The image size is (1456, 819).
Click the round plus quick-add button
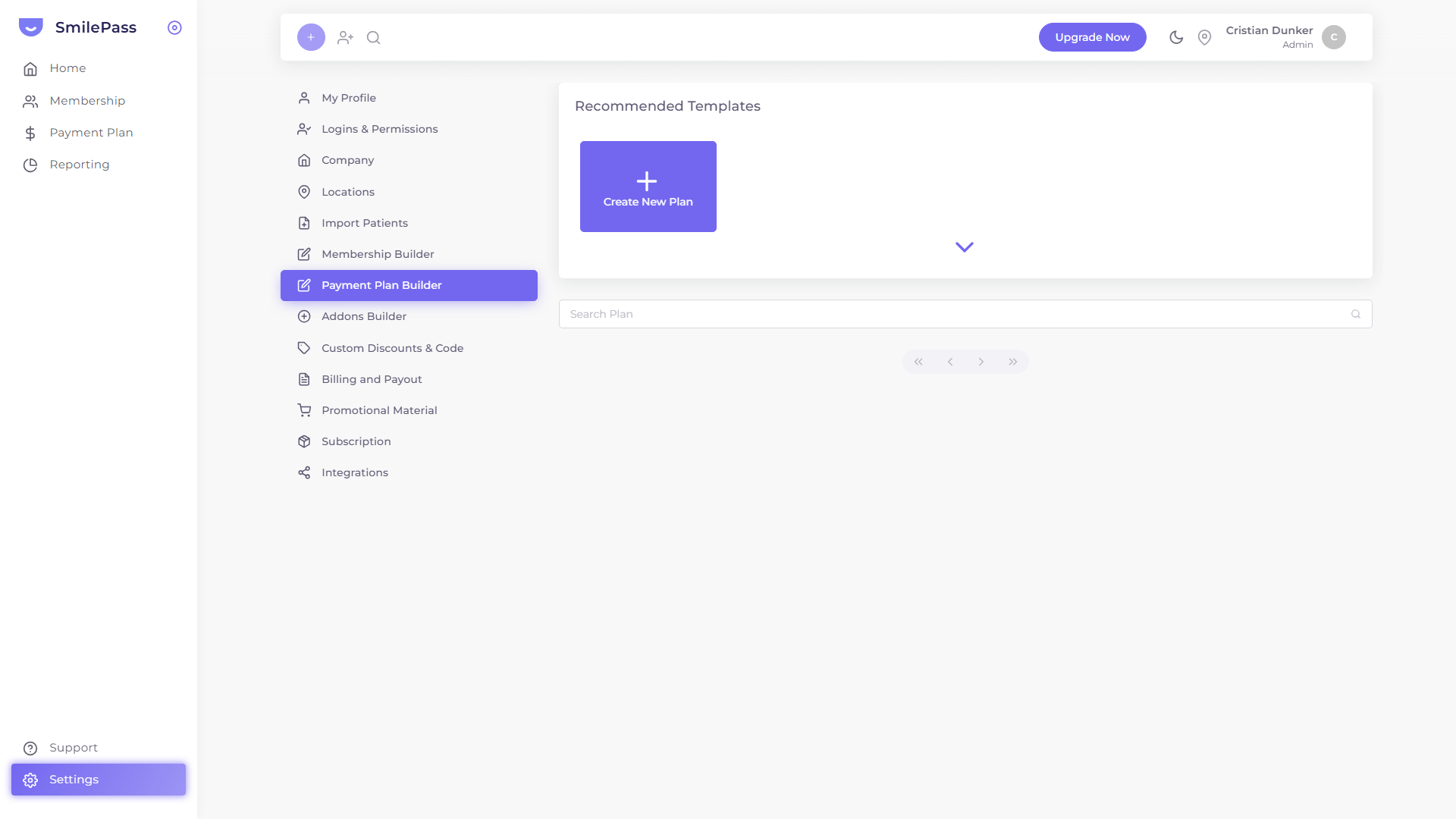(311, 37)
